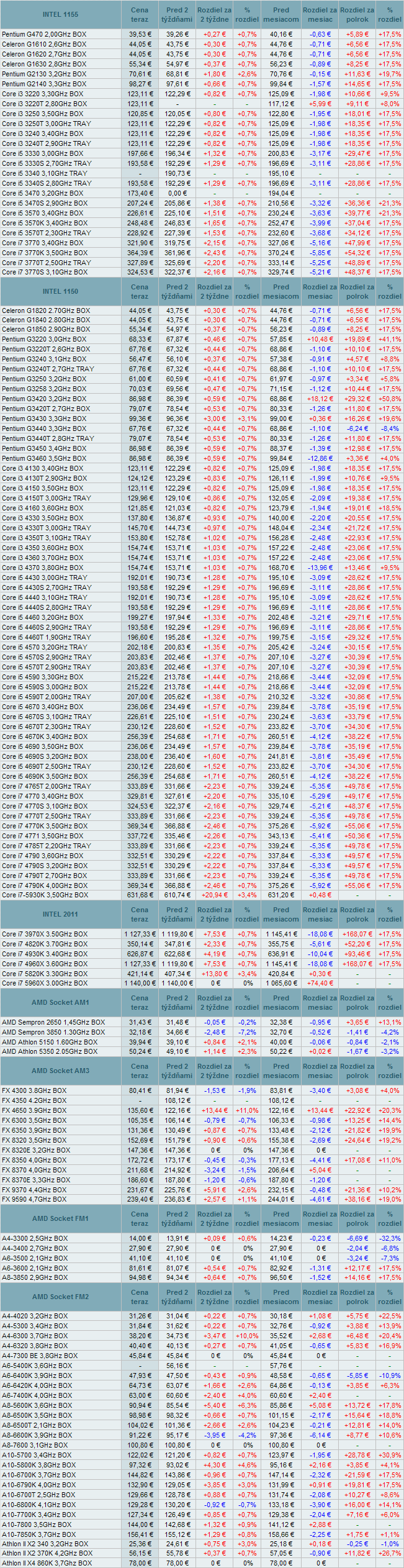Select Pred 2 týždňami header in AMD Socket FM2
This screenshot has width=404, height=1568.
tap(177, 1297)
